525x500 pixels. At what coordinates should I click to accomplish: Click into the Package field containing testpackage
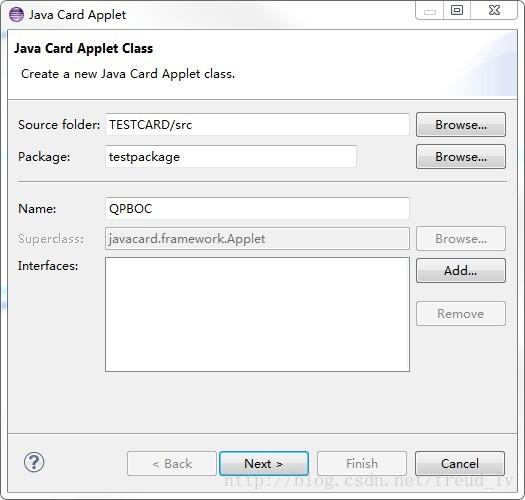[231, 156]
